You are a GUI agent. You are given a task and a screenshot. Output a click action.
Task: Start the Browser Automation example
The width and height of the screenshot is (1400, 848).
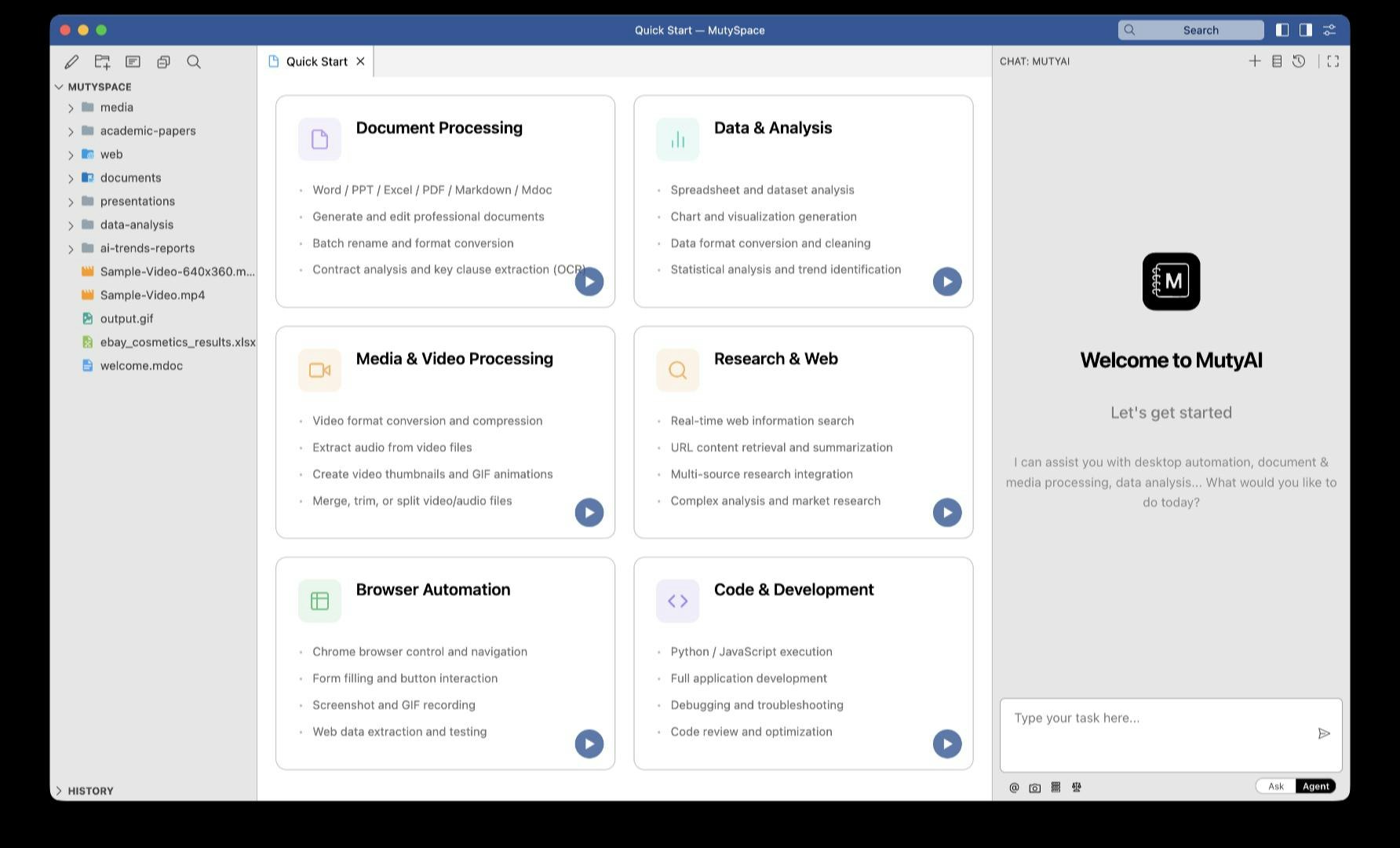pyautogui.click(x=589, y=744)
